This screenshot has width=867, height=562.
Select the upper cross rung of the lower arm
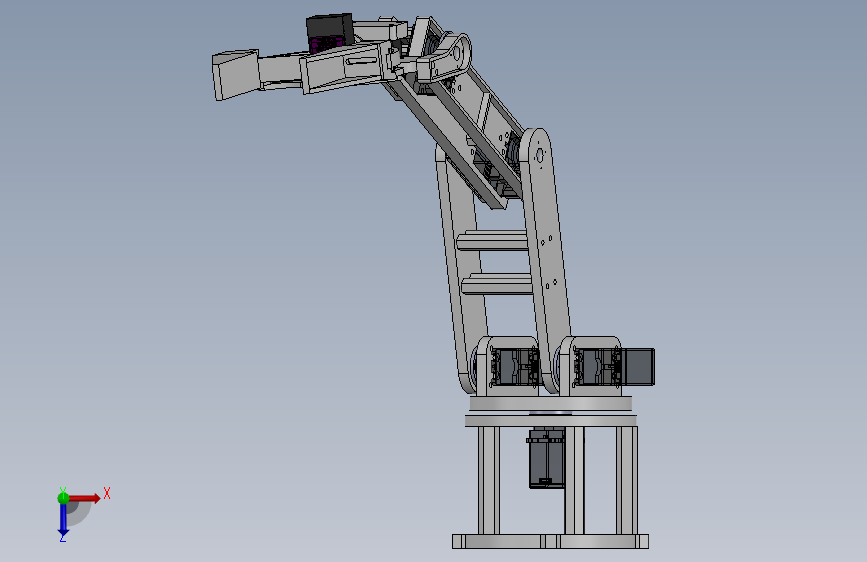coord(492,241)
